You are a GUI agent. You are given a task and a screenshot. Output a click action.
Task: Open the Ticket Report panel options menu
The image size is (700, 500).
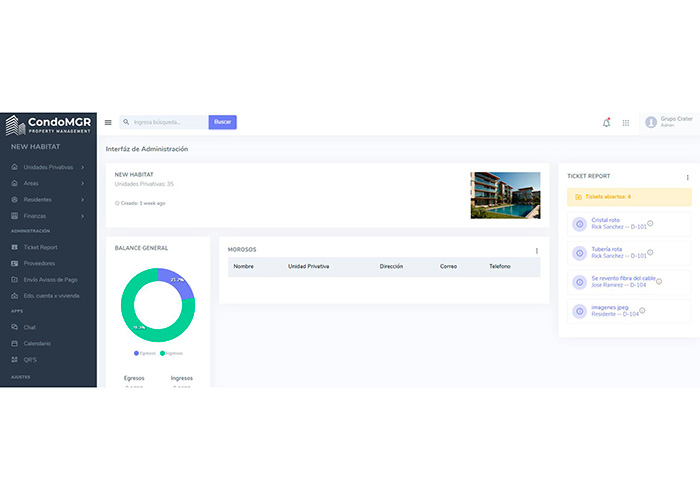click(687, 177)
